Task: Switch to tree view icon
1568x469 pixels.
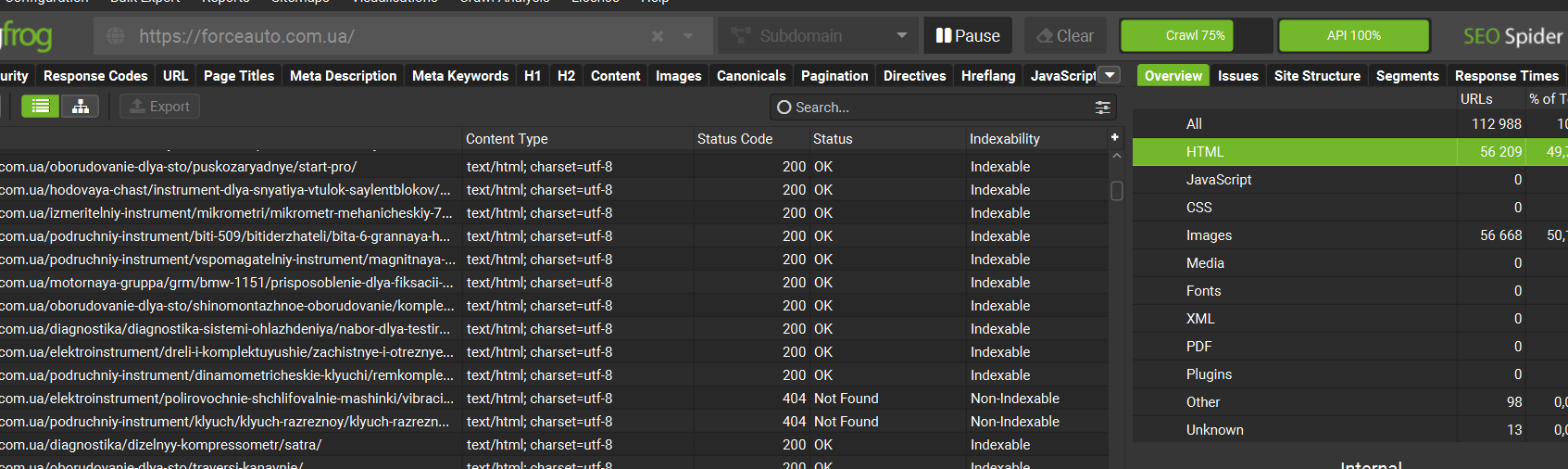Action: click(x=81, y=107)
